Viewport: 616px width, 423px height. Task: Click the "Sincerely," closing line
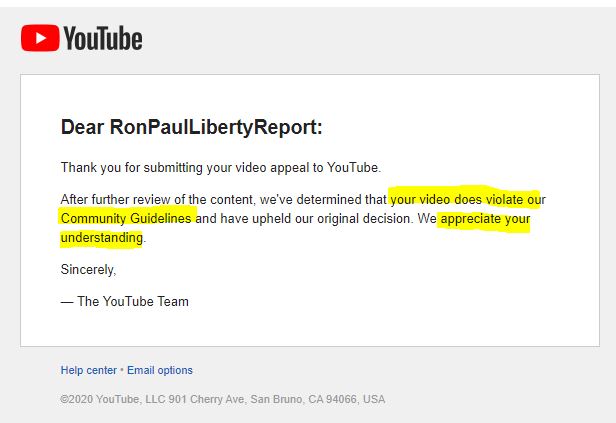click(x=88, y=270)
